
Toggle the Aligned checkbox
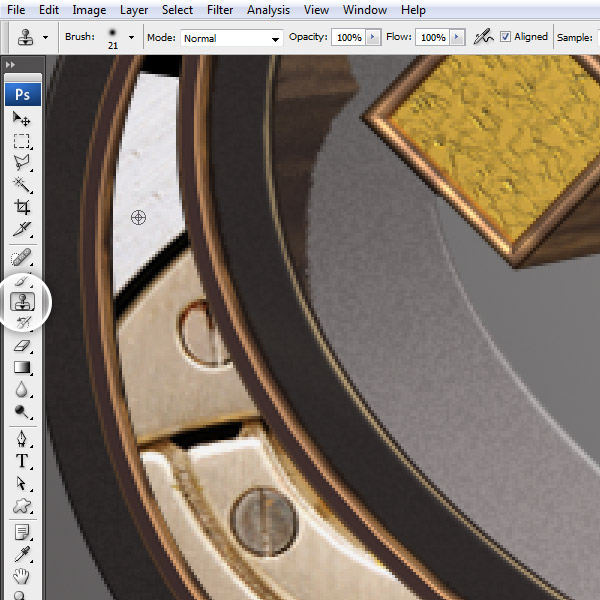[505, 37]
